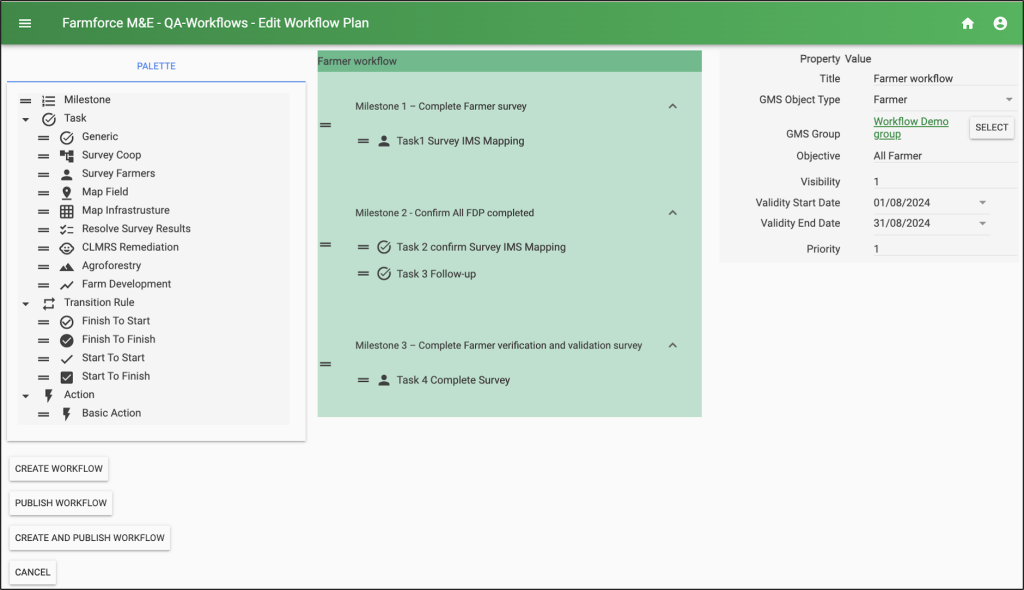Screen dimensions: 1024x590
Task: Collapse Milestone 1 - Complete Farmer survey
Action: click(x=672, y=105)
